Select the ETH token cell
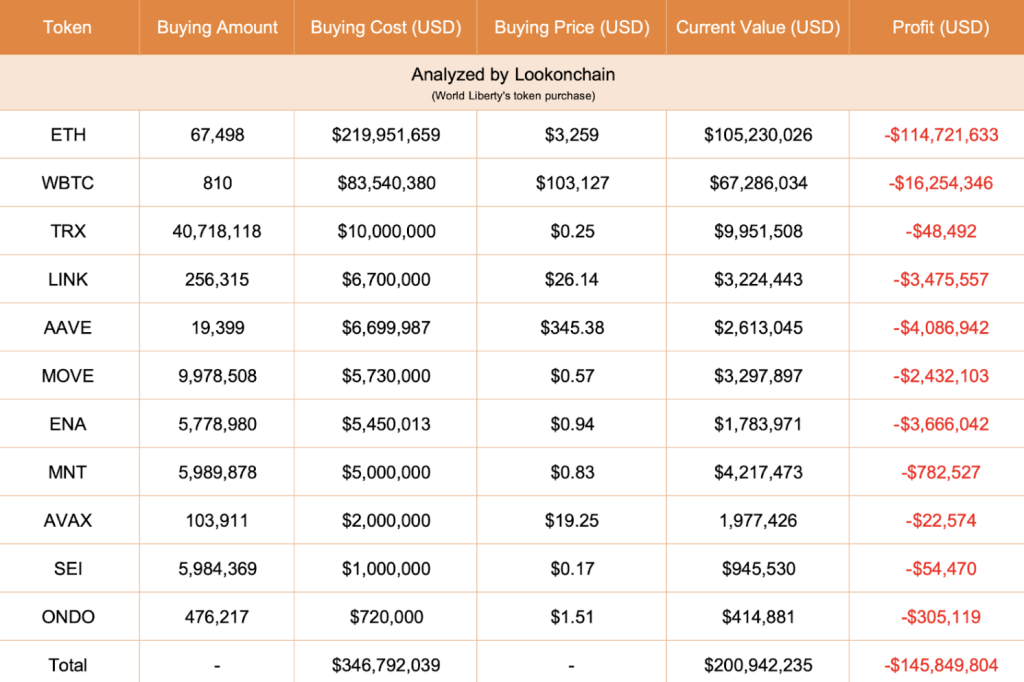The height and width of the screenshot is (682, 1024). coord(68,135)
